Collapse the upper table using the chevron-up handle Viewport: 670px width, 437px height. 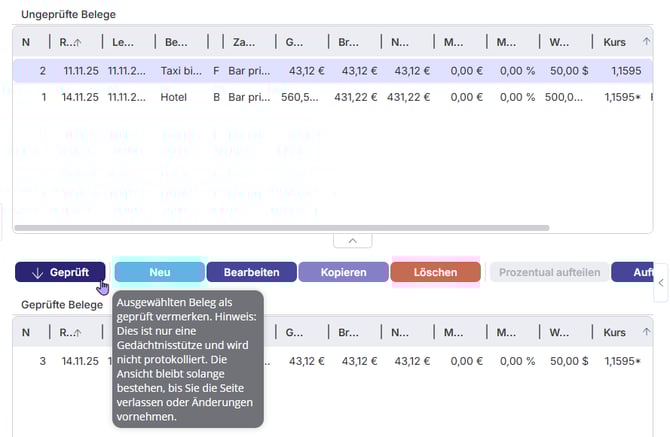351,241
